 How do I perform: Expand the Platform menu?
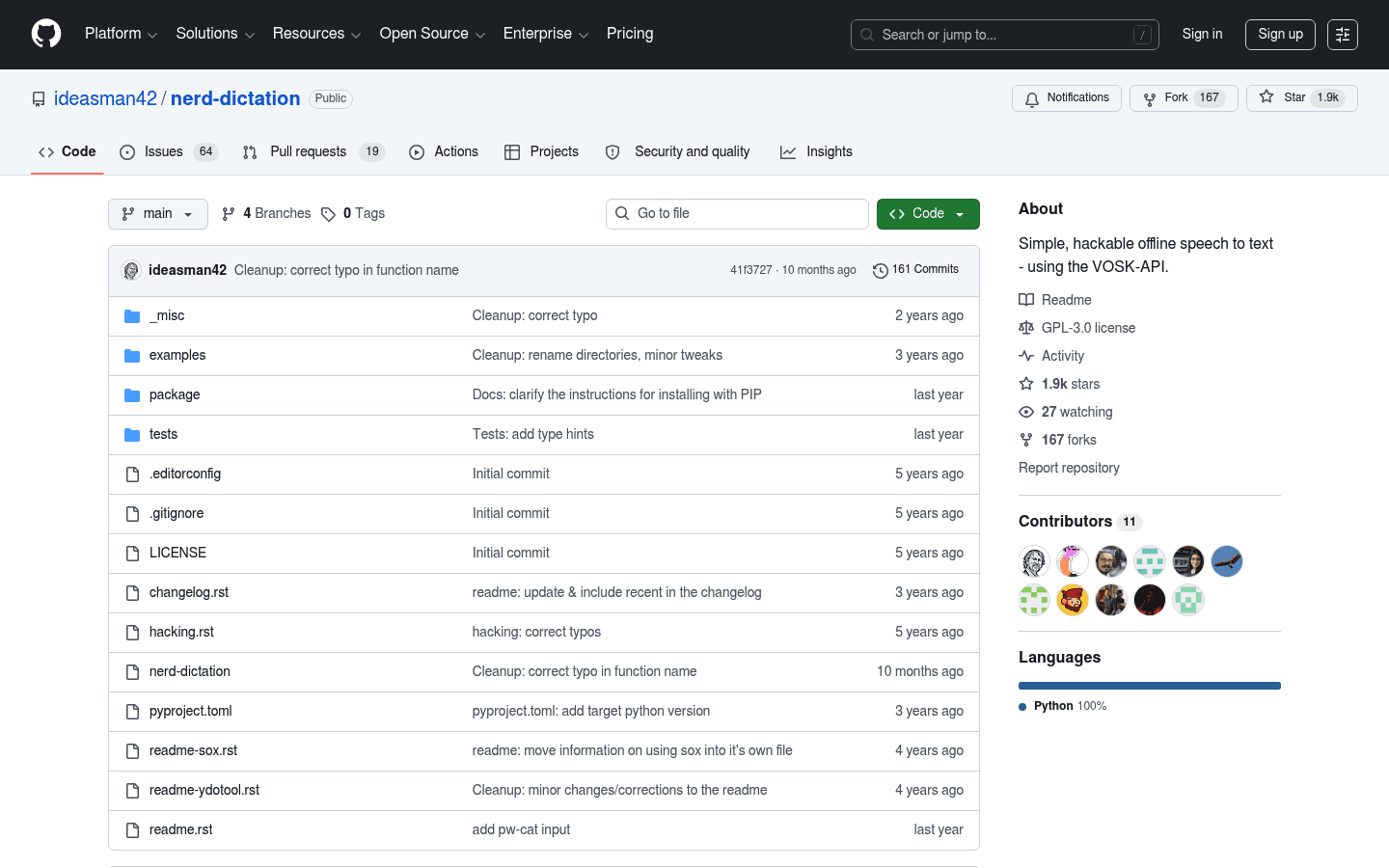(x=121, y=34)
